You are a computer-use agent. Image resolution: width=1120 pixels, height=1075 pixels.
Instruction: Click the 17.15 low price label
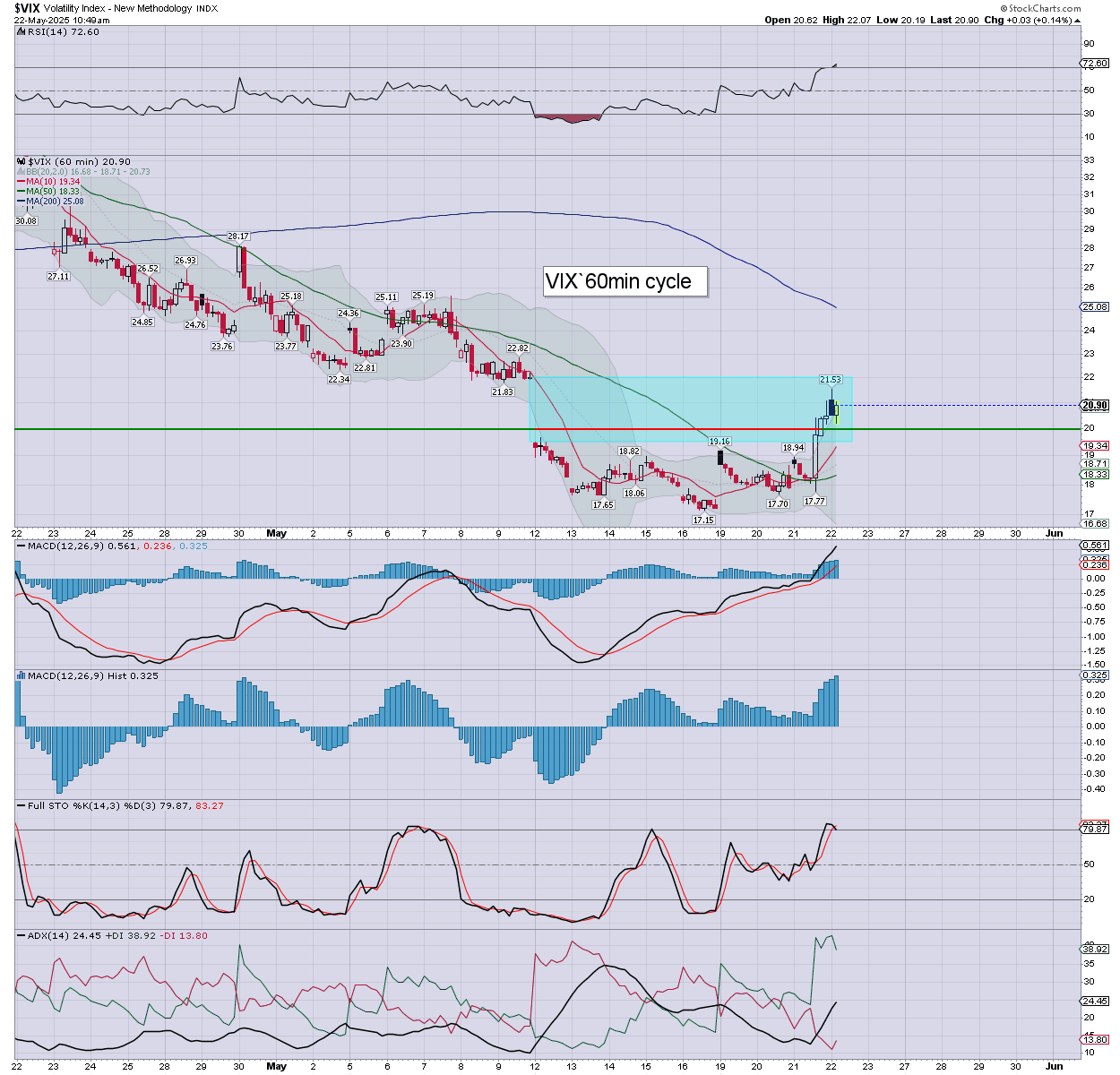703,520
